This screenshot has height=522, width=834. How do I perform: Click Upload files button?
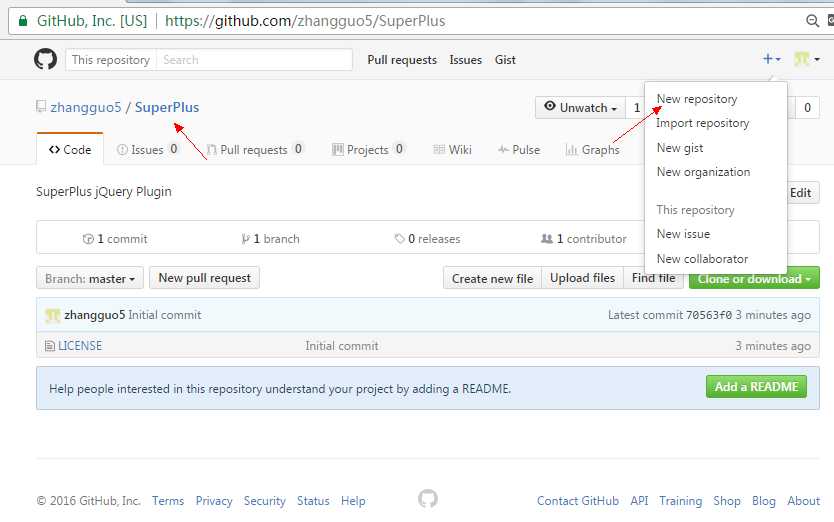coord(582,278)
